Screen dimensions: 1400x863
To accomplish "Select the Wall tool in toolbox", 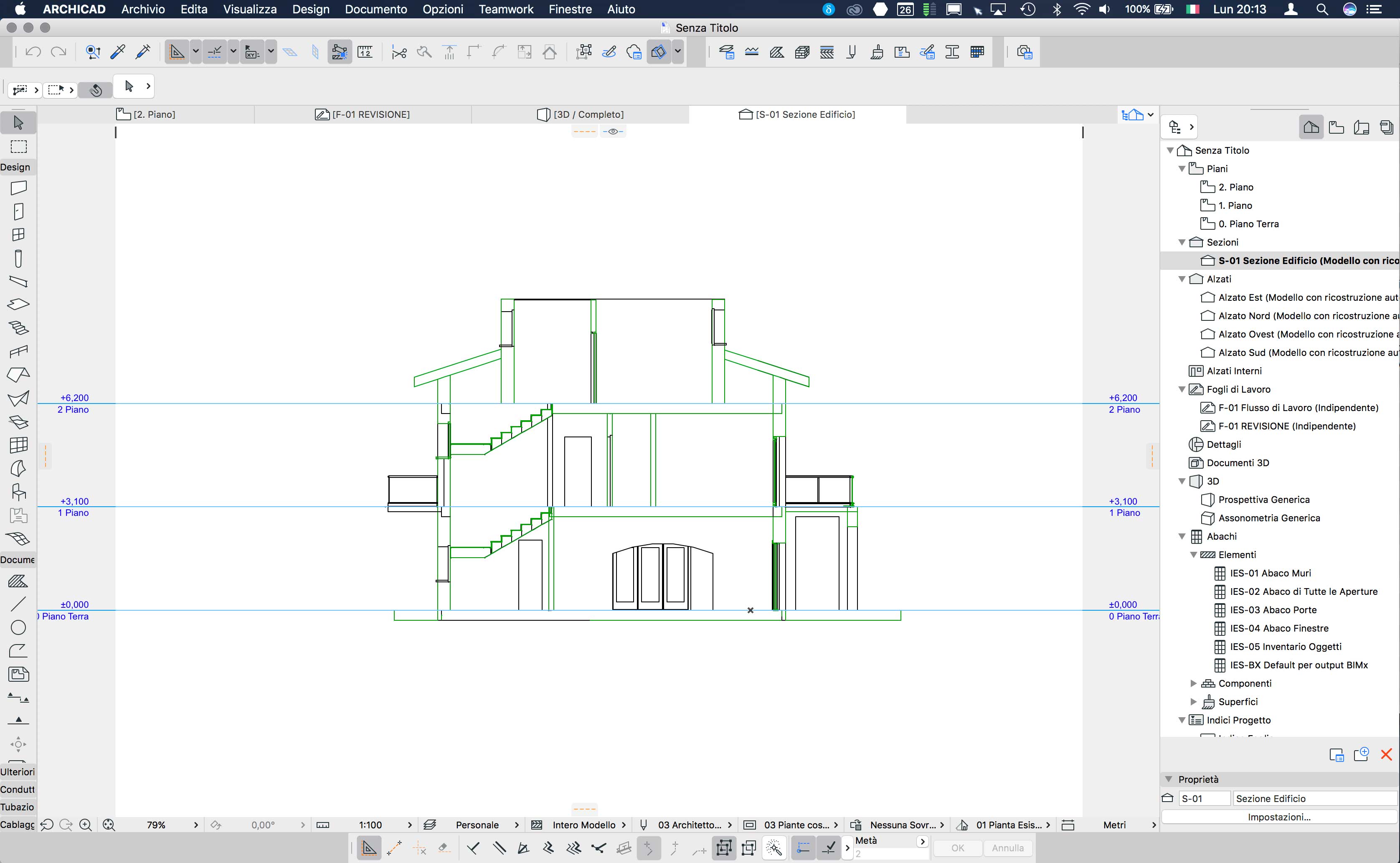I will click(18, 188).
